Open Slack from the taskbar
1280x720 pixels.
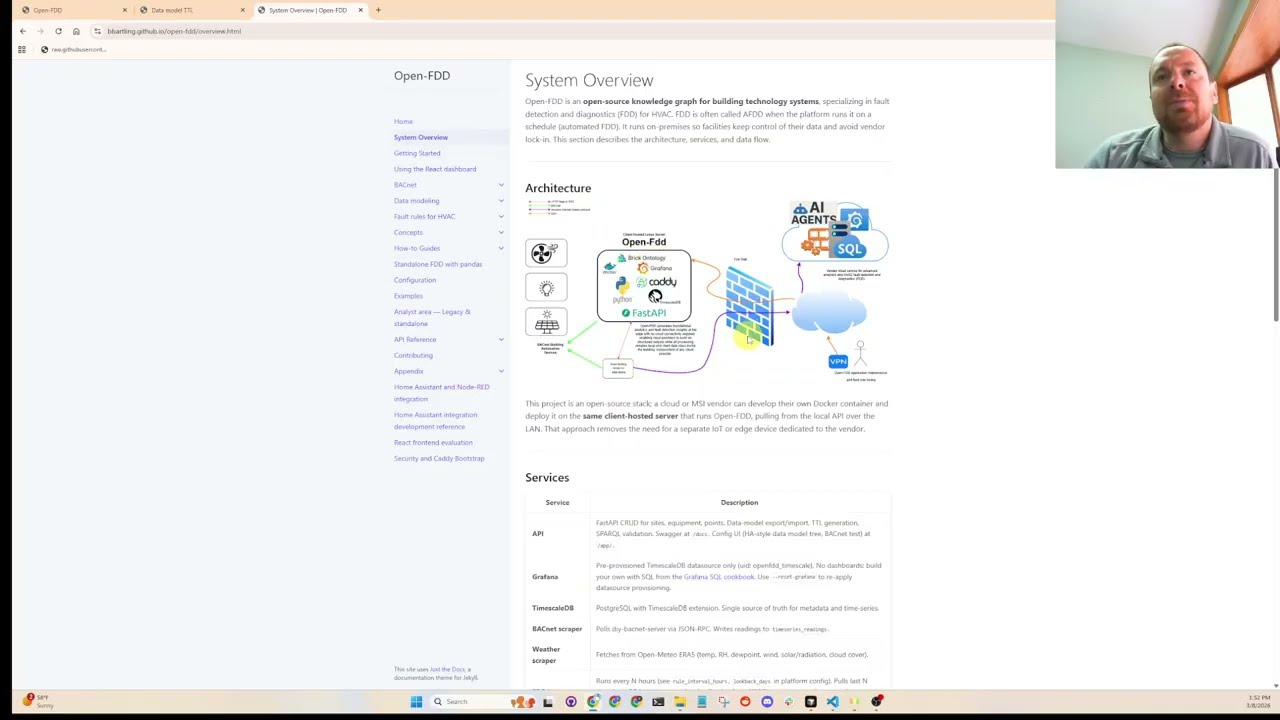[x=789, y=701]
